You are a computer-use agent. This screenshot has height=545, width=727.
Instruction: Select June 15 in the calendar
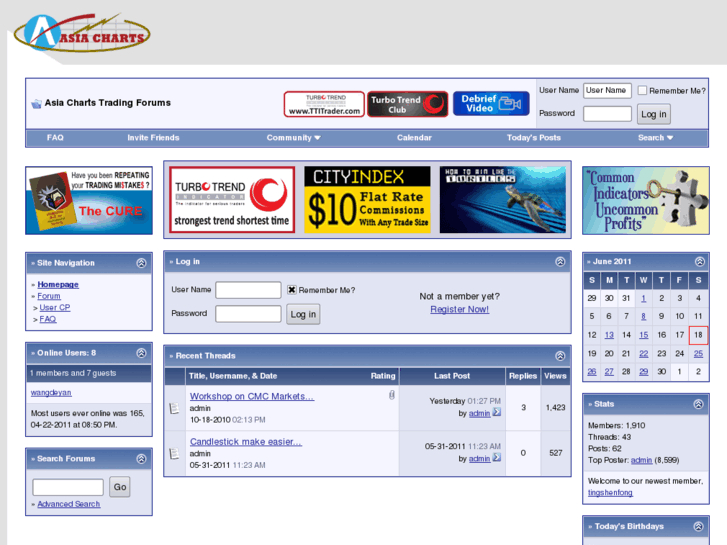tap(644, 335)
